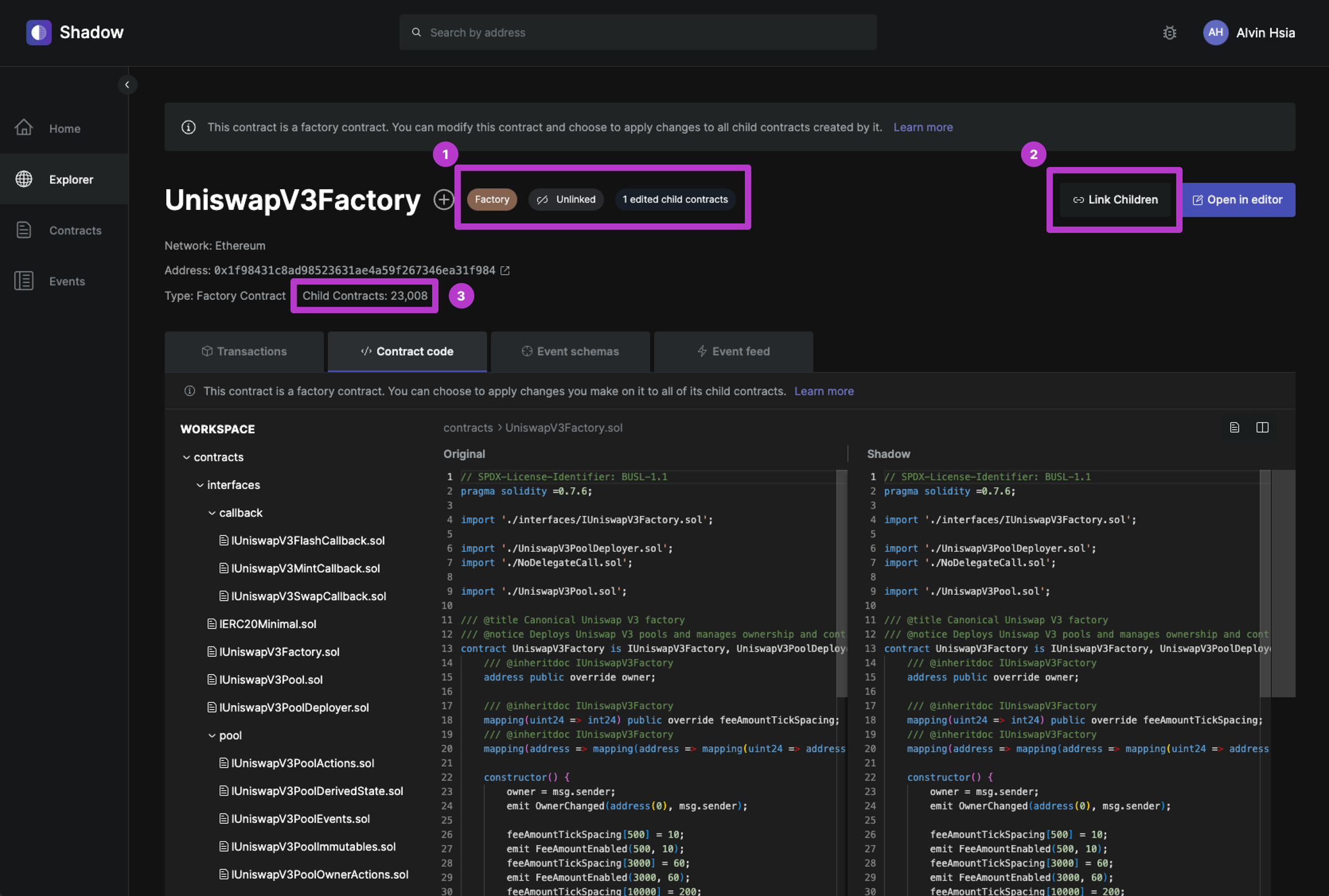Open IUniswapV3Pool.sol file in the workspace
Image resolution: width=1329 pixels, height=896 pixels.
271,679
